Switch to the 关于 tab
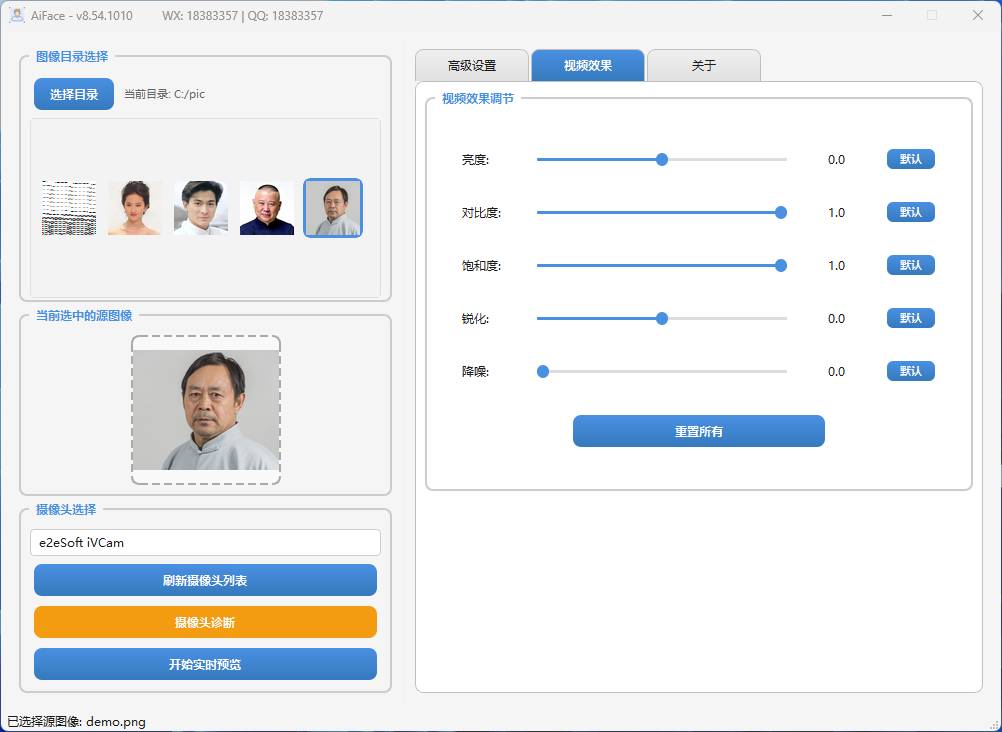The width and height of the screenshot is (1002, 732). pos(704,64)
